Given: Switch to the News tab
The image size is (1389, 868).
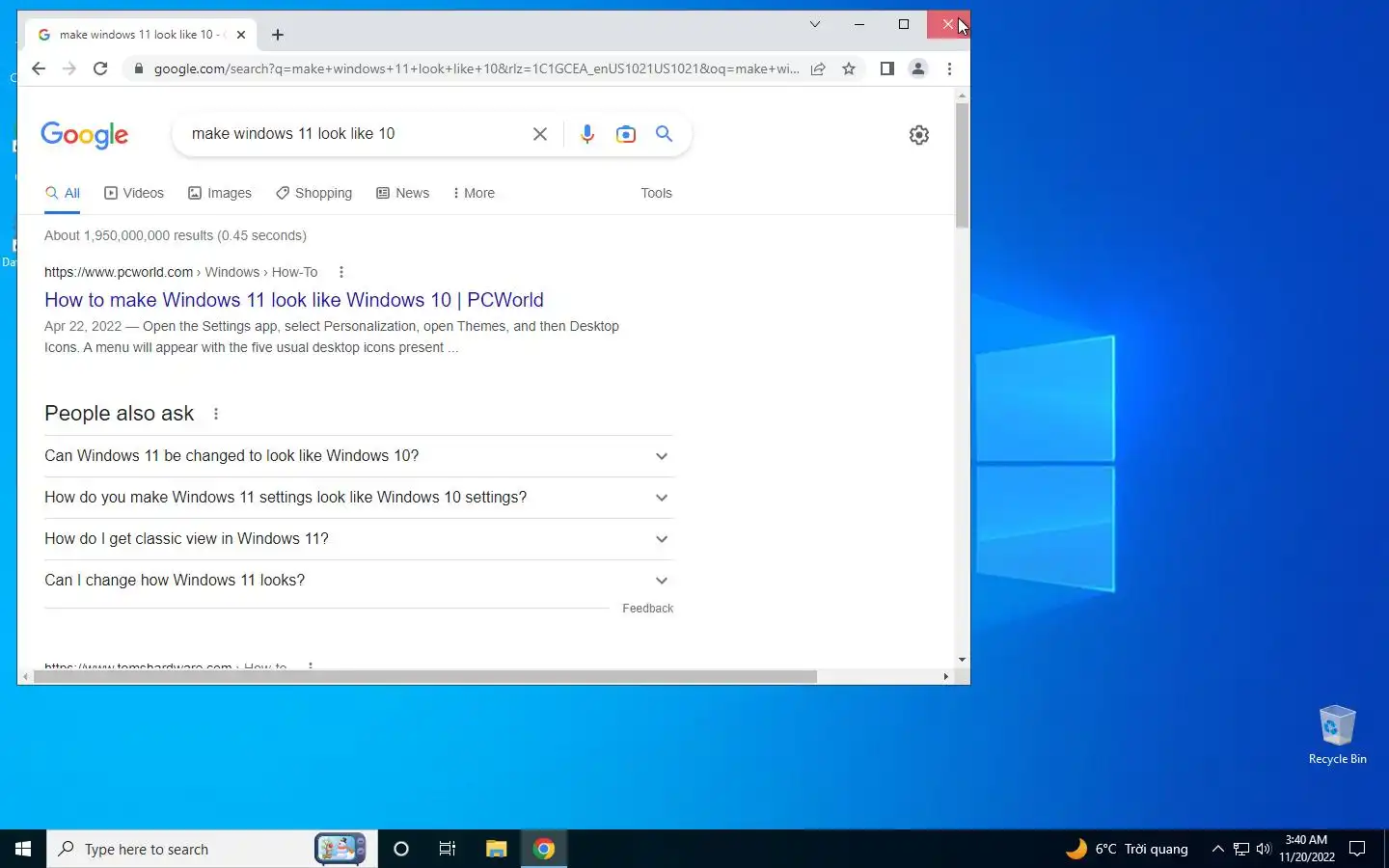Looking at the screenshot, I should coord(403,194).
